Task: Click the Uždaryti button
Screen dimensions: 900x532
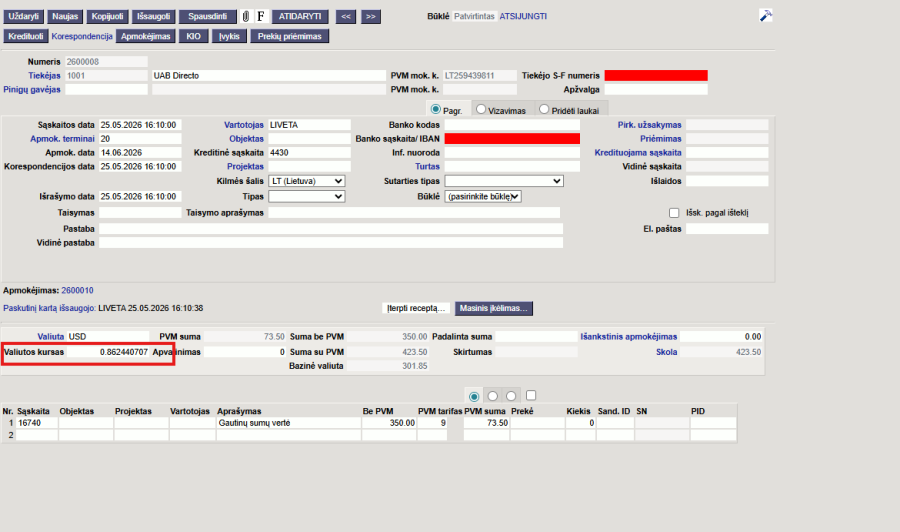Action: 24,17
